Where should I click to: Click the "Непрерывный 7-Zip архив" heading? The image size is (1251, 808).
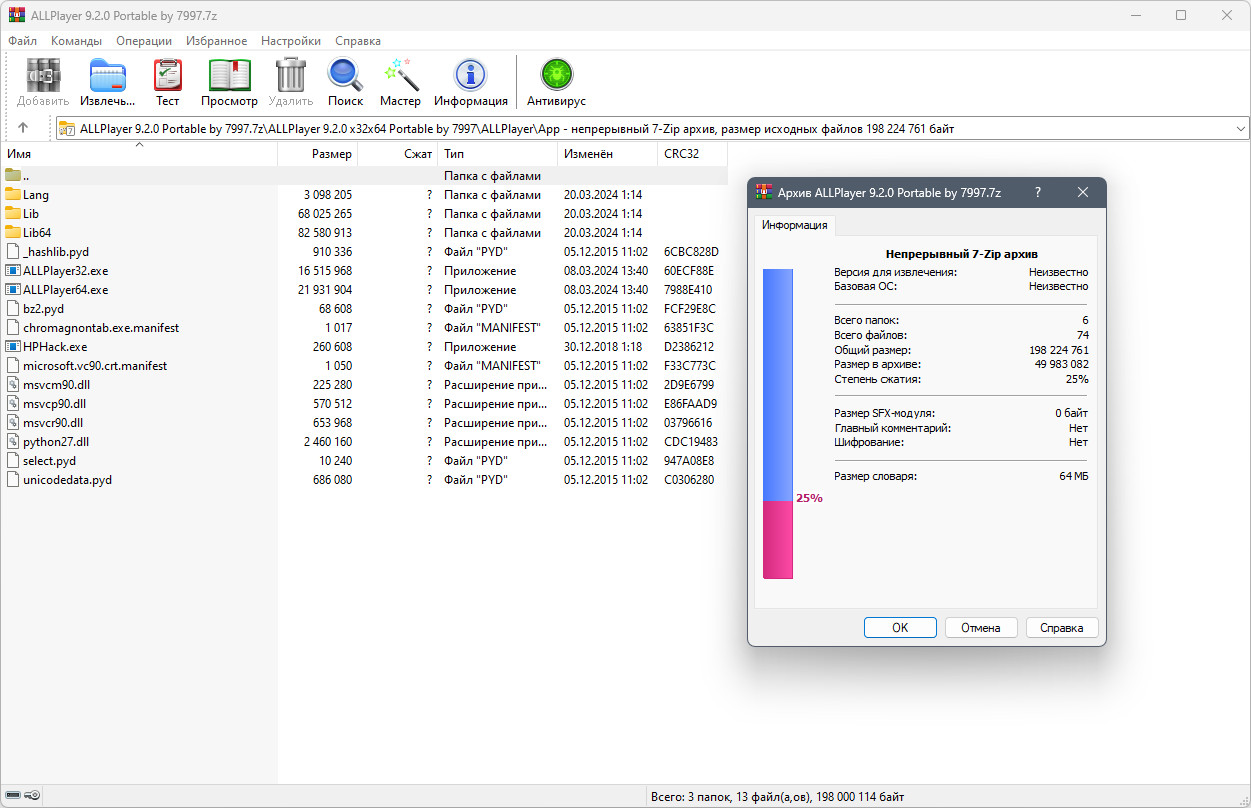(961, 254)
